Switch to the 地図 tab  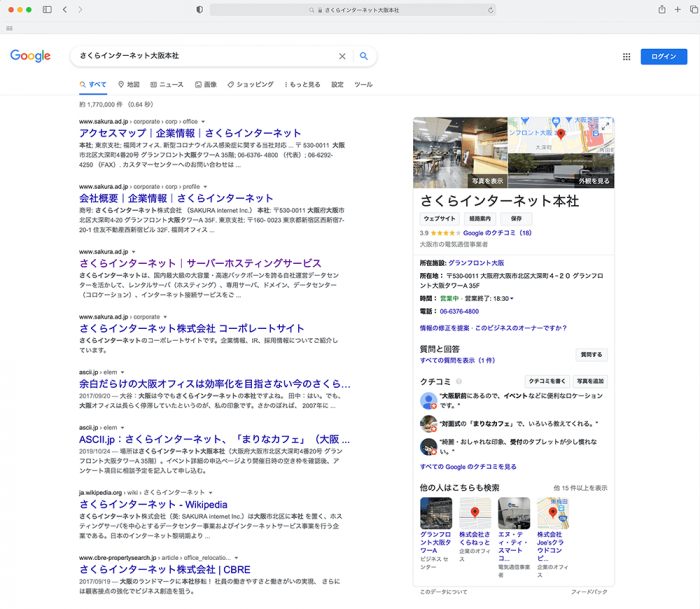coord(129,84)
